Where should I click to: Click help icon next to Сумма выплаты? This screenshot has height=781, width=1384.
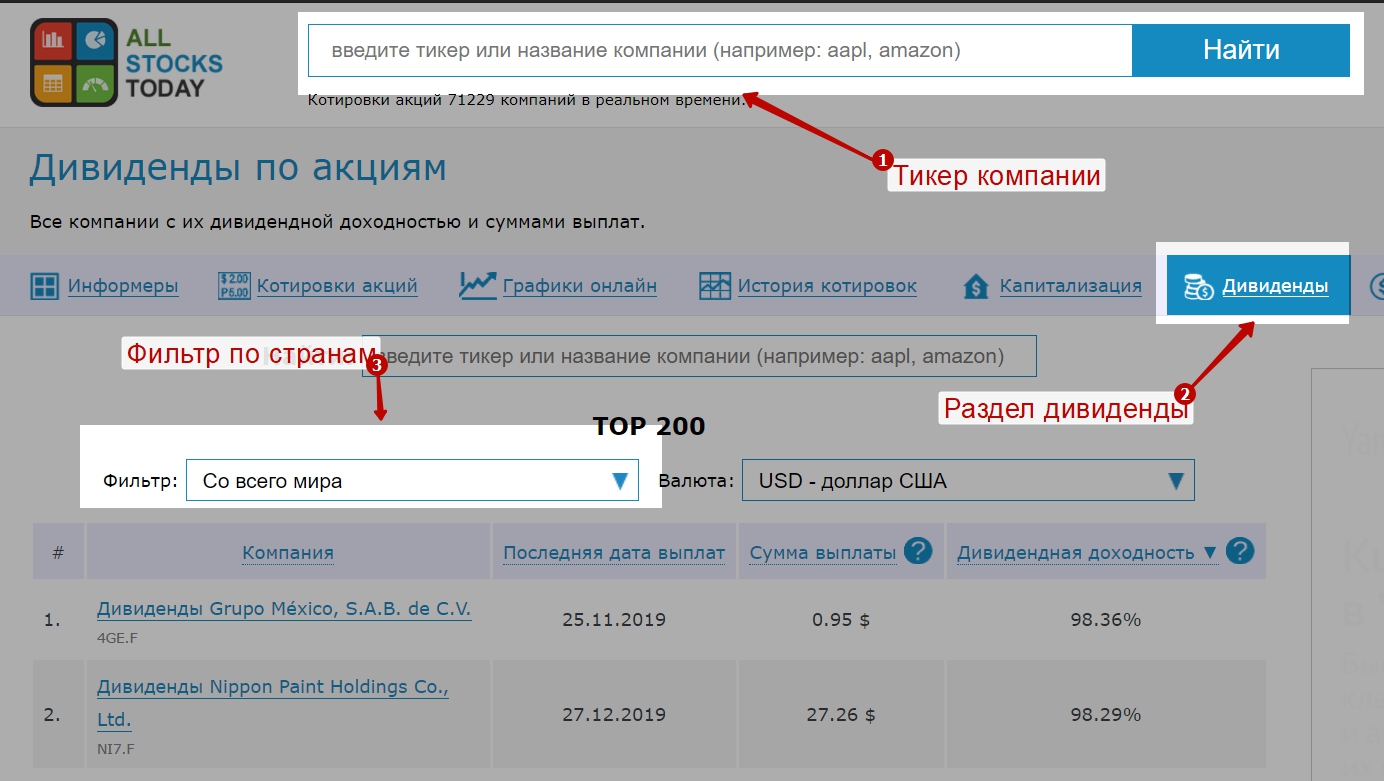tap(917, 551)
